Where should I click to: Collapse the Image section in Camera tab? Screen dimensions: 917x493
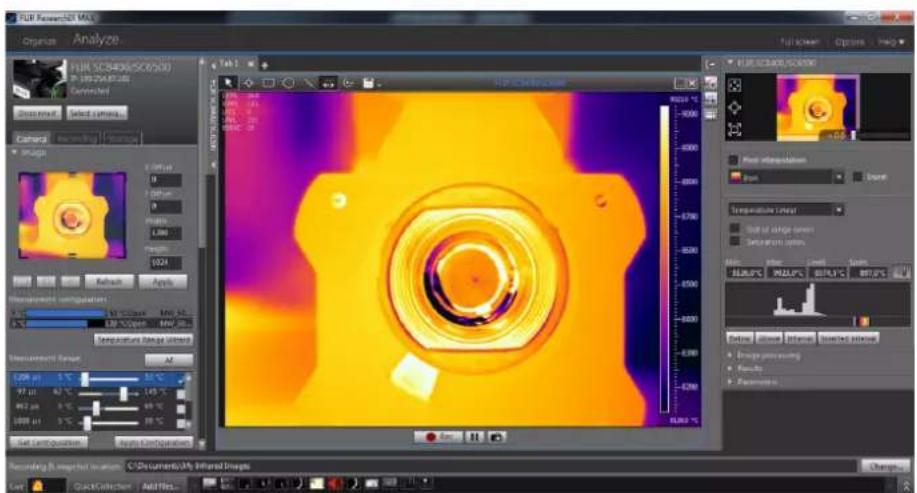(x=14, y=153)
